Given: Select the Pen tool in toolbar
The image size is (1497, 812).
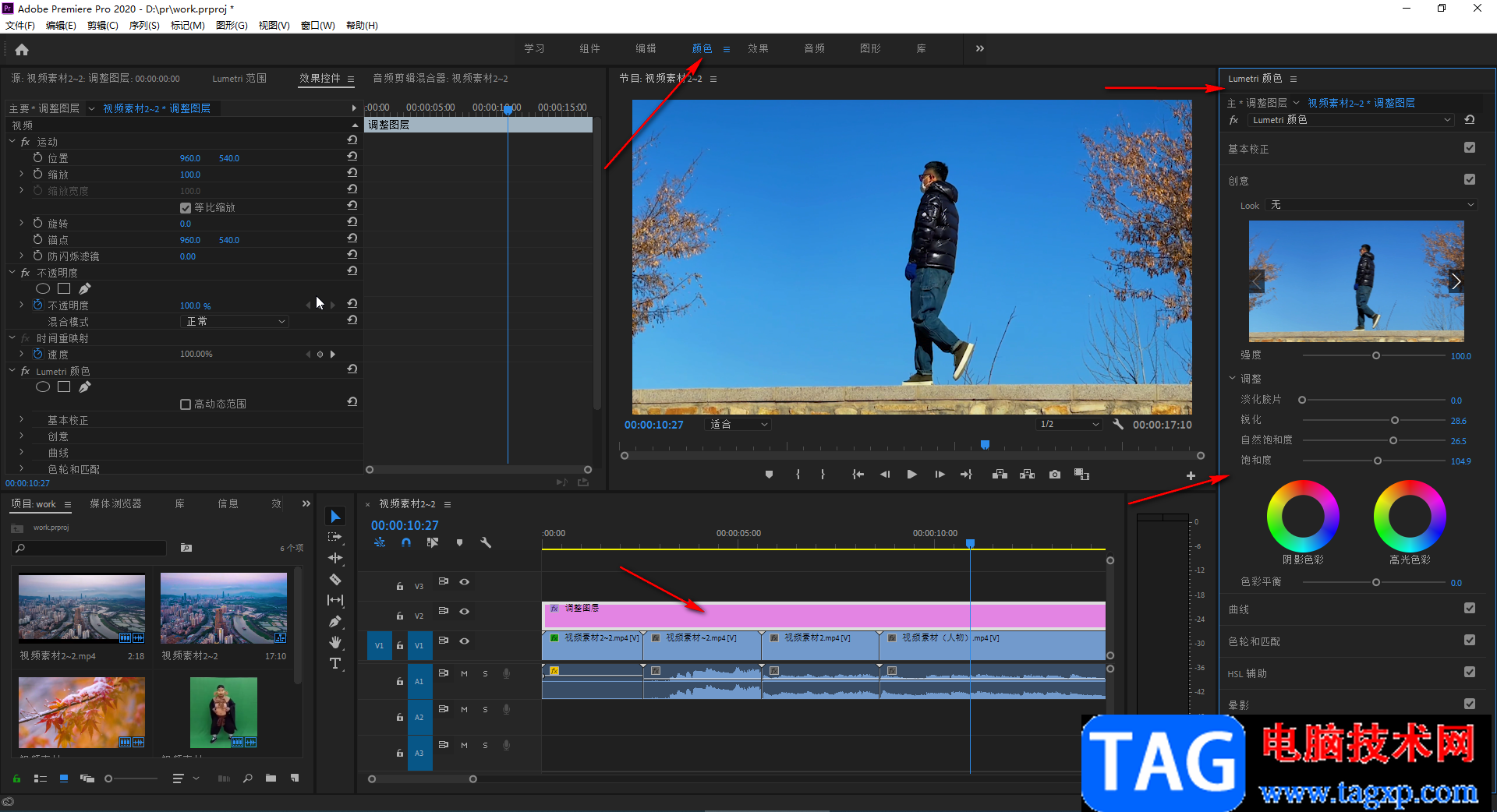Looking at the screenshot, I should 335,621.
